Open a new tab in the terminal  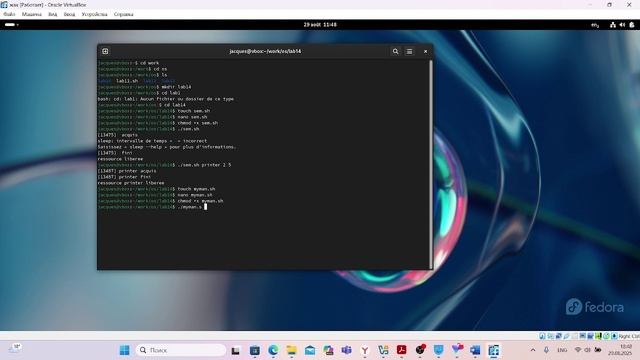pos(105,51)
